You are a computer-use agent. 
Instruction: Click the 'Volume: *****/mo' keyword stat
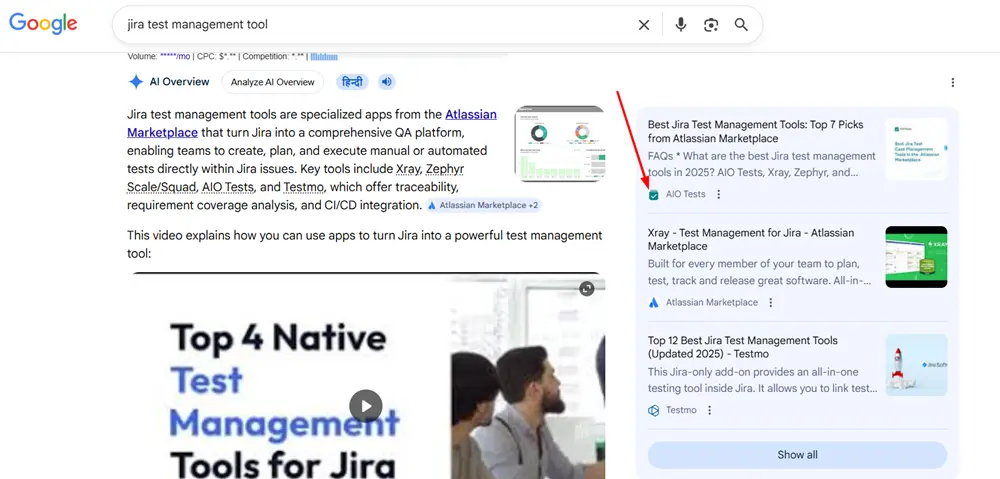point(159,57)
